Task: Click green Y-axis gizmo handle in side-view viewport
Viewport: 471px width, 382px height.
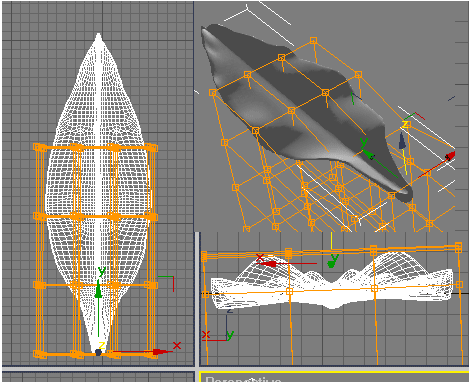Action: (x=331, y=264)
